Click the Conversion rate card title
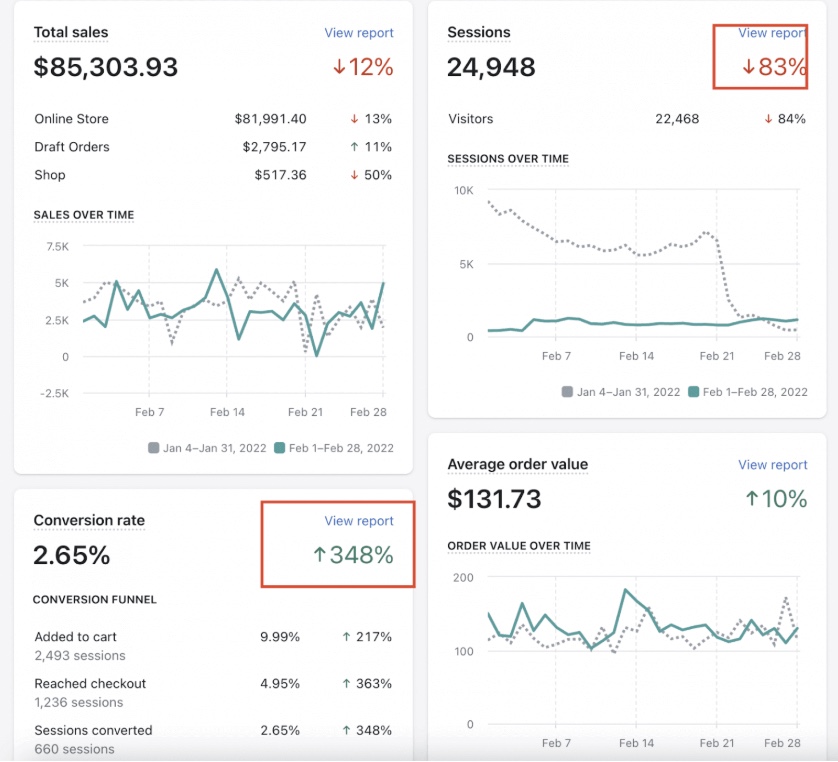The width and height of the screenshot is (838, 762). [x=89, y=521]
